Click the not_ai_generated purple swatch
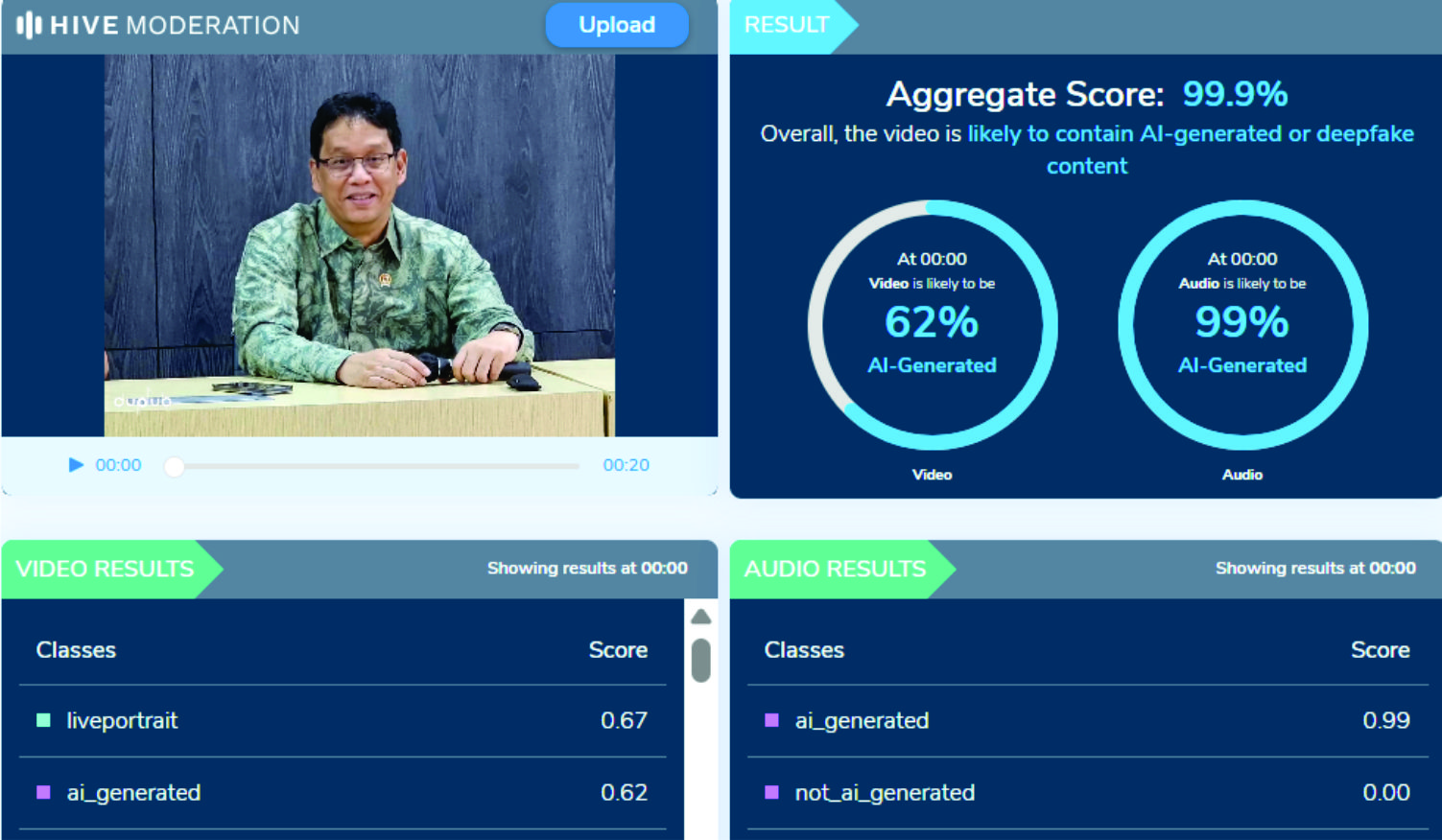The image size is (1442, 840). pyautogui.click(x=771, y=792)
